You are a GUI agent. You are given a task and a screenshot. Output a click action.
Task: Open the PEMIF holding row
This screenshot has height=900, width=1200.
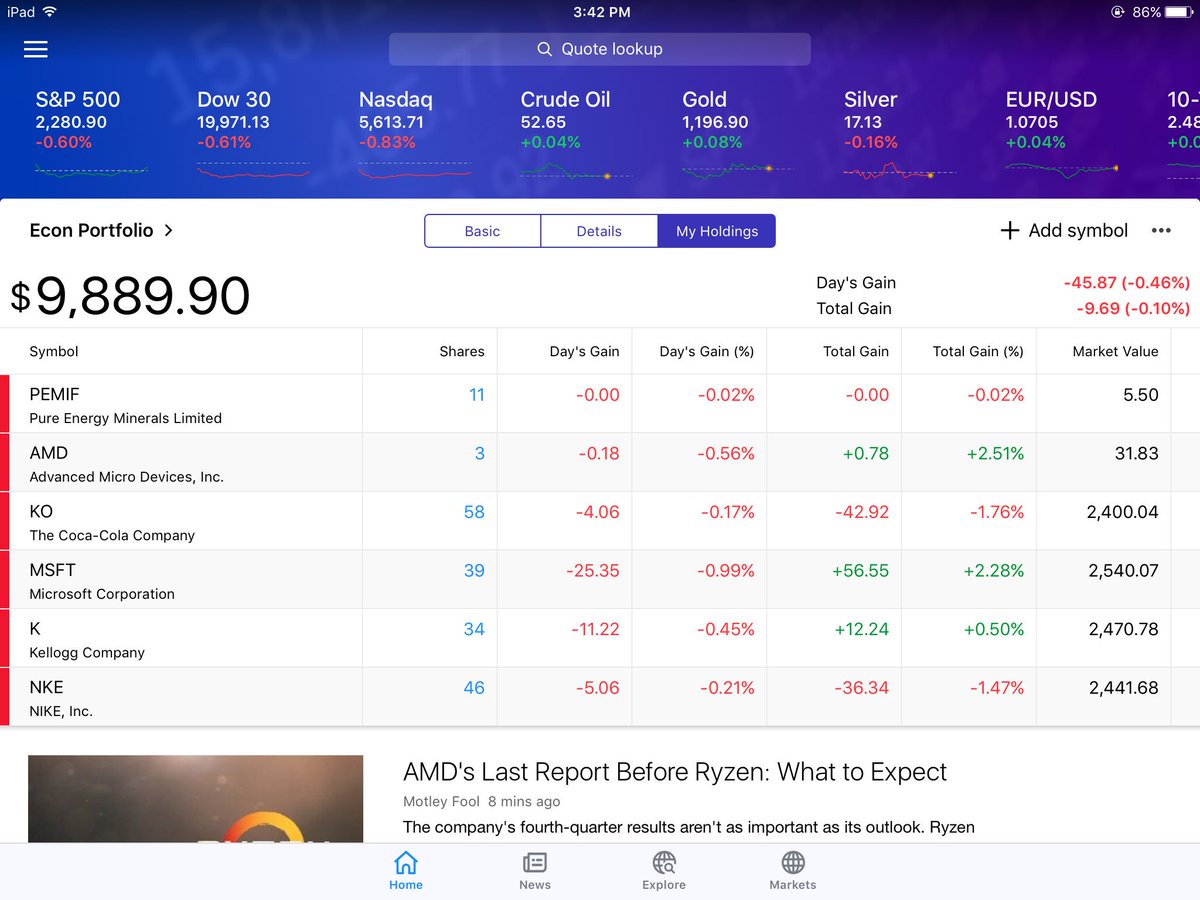tap(600, 404)
